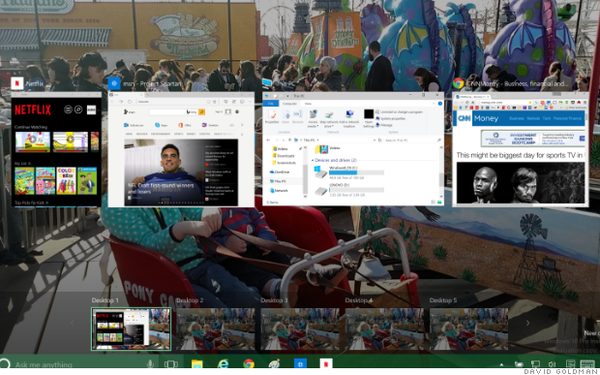
Task: Select the This PC explorer window
Action: (x=353, y=148)
